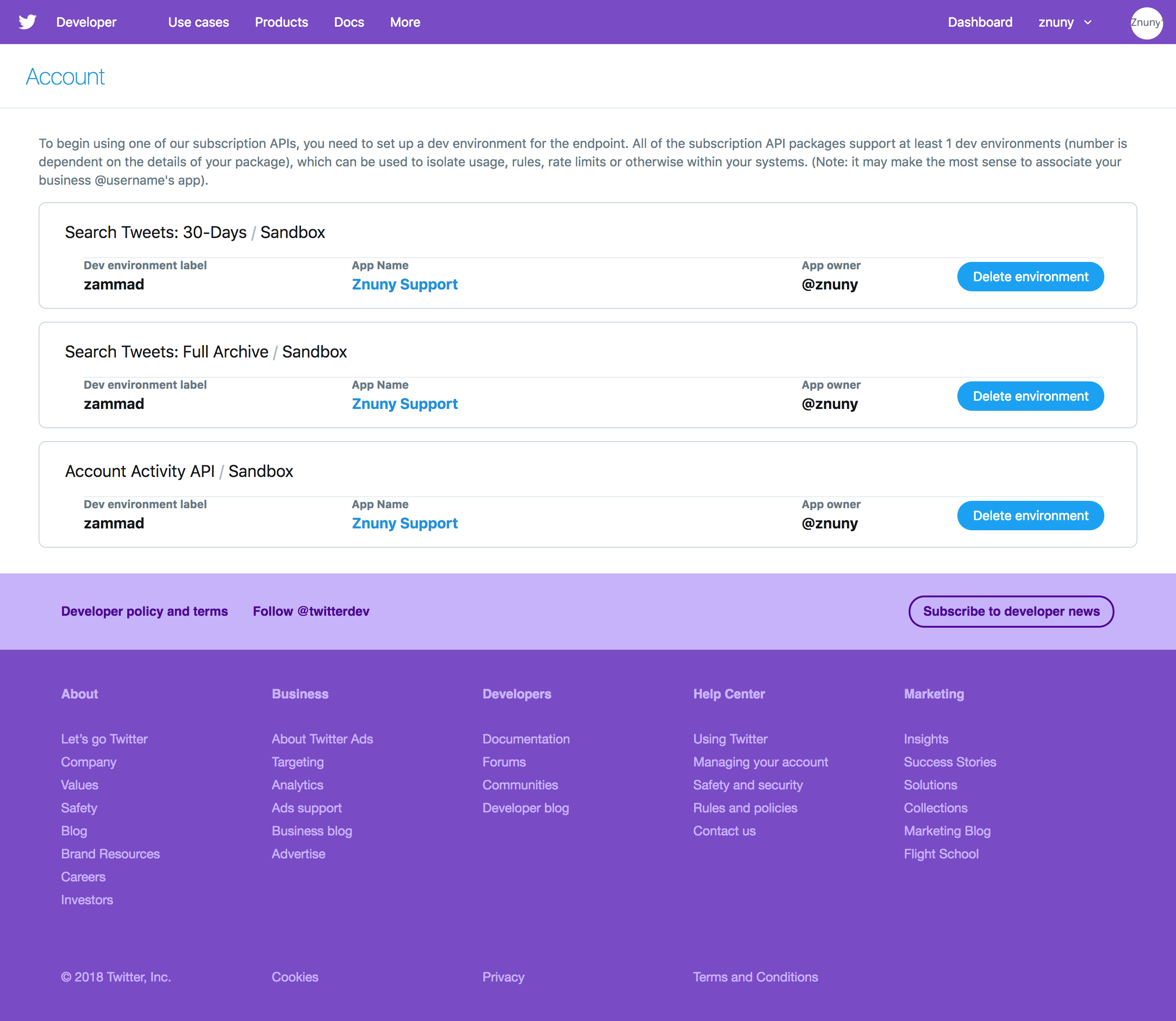Click Search Tweets: 30-Days / Sandbox heading
This screenshot has height=1021, width=1176.
(195, 233)
